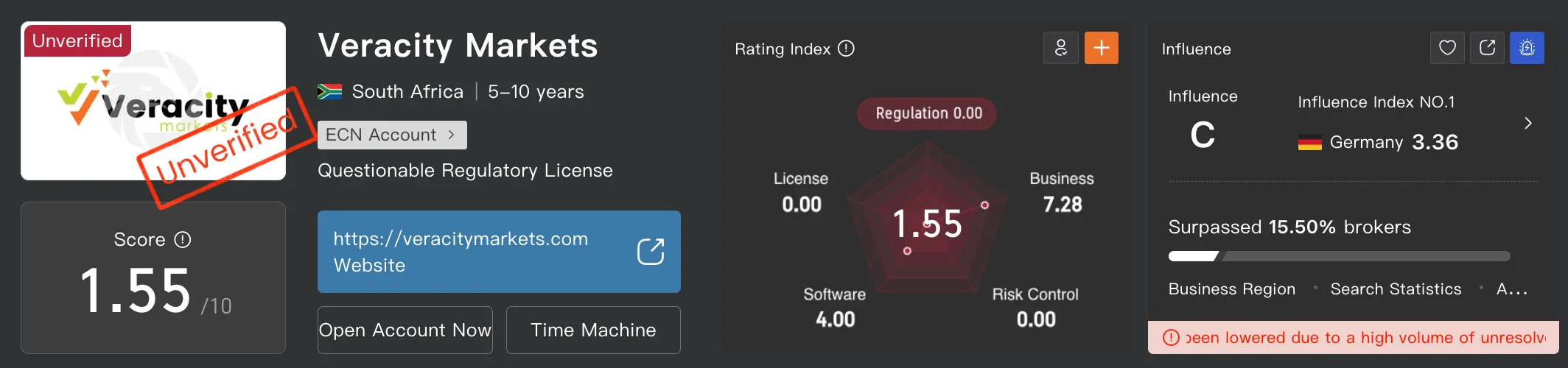Screen dimensions: 1568x368
Task: Click the 1.55 radar chart center
Action: (x=927, y=224)
